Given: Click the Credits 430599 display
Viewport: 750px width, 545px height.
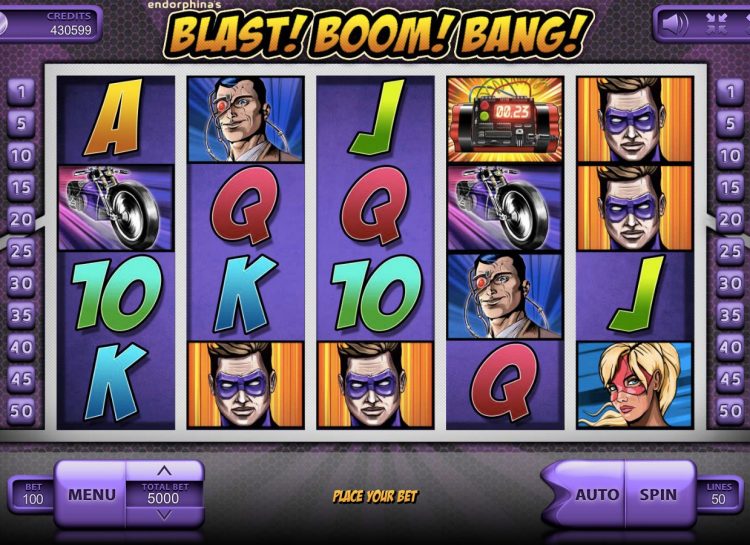Looking at the screenshot, I should tap(51, 23).
